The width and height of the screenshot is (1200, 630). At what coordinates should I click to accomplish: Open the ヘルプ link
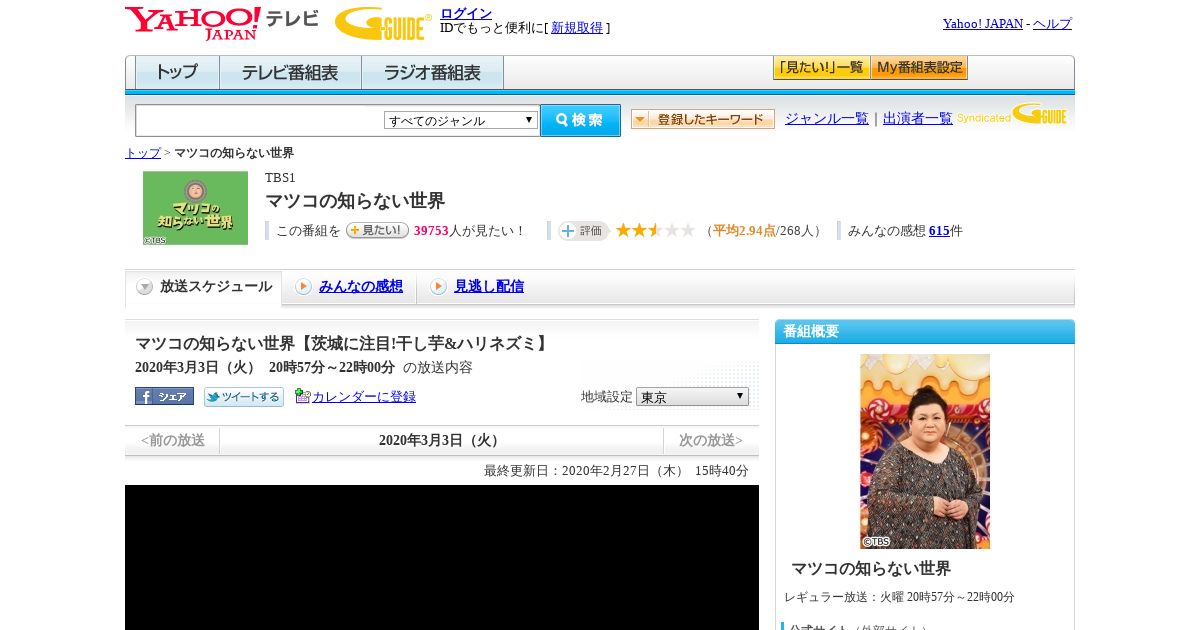tap(1052, 24)
